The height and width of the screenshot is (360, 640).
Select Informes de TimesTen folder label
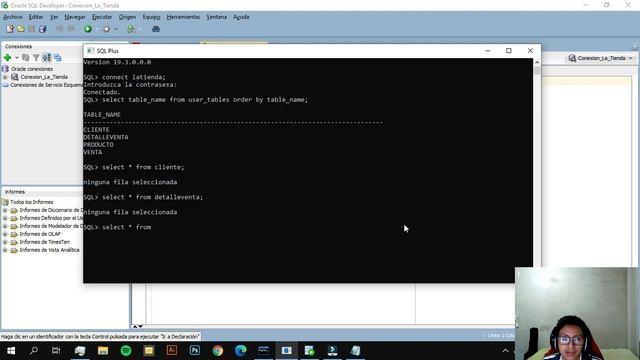(44, 242)
